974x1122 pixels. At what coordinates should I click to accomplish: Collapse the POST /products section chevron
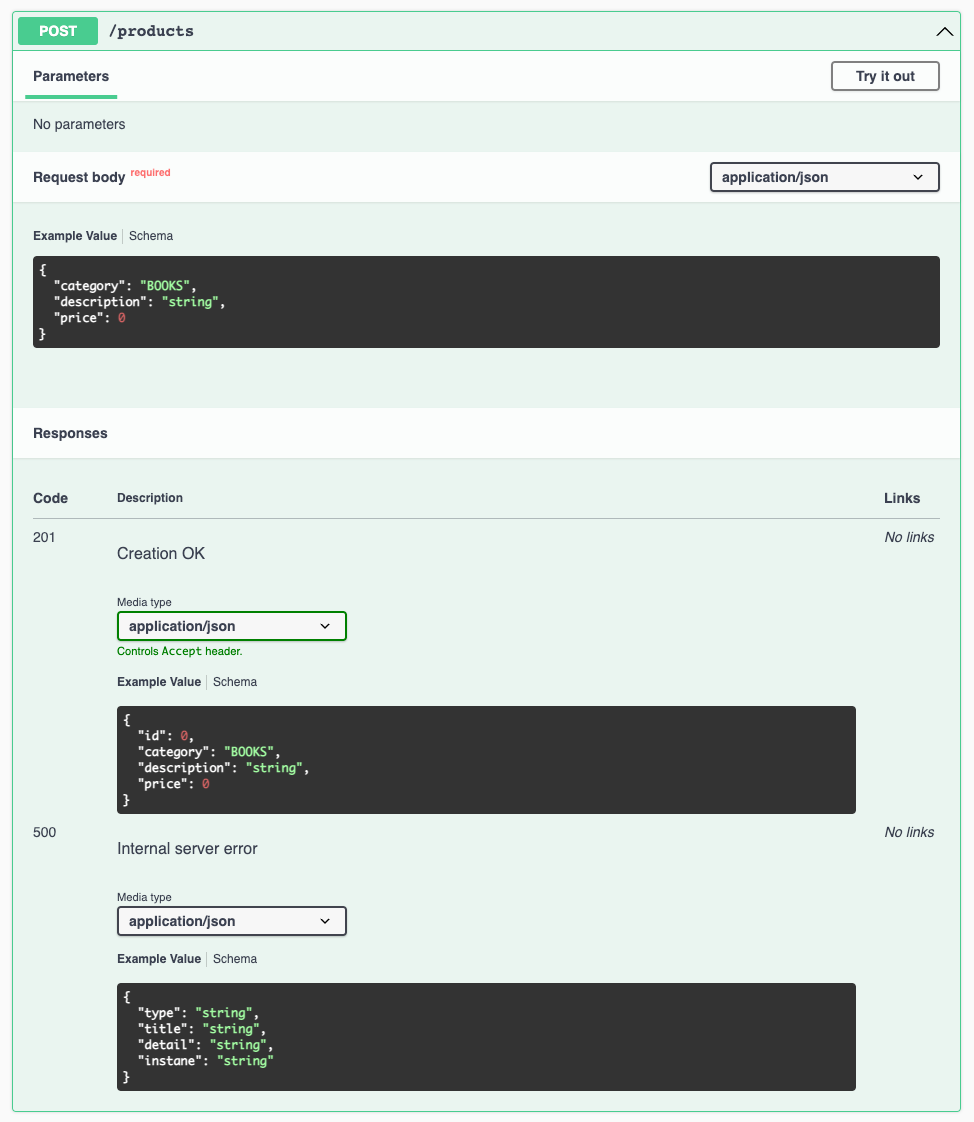(944, 32)
